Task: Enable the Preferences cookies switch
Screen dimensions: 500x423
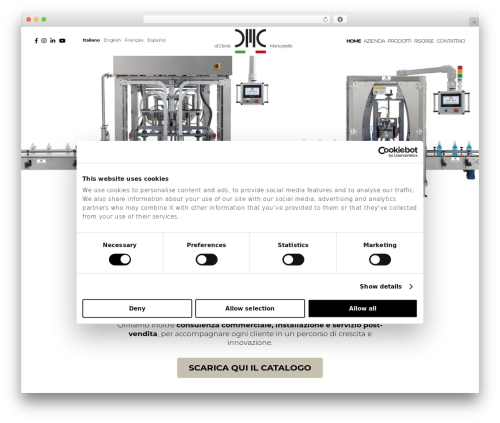Action: click(x=207, y=260)
